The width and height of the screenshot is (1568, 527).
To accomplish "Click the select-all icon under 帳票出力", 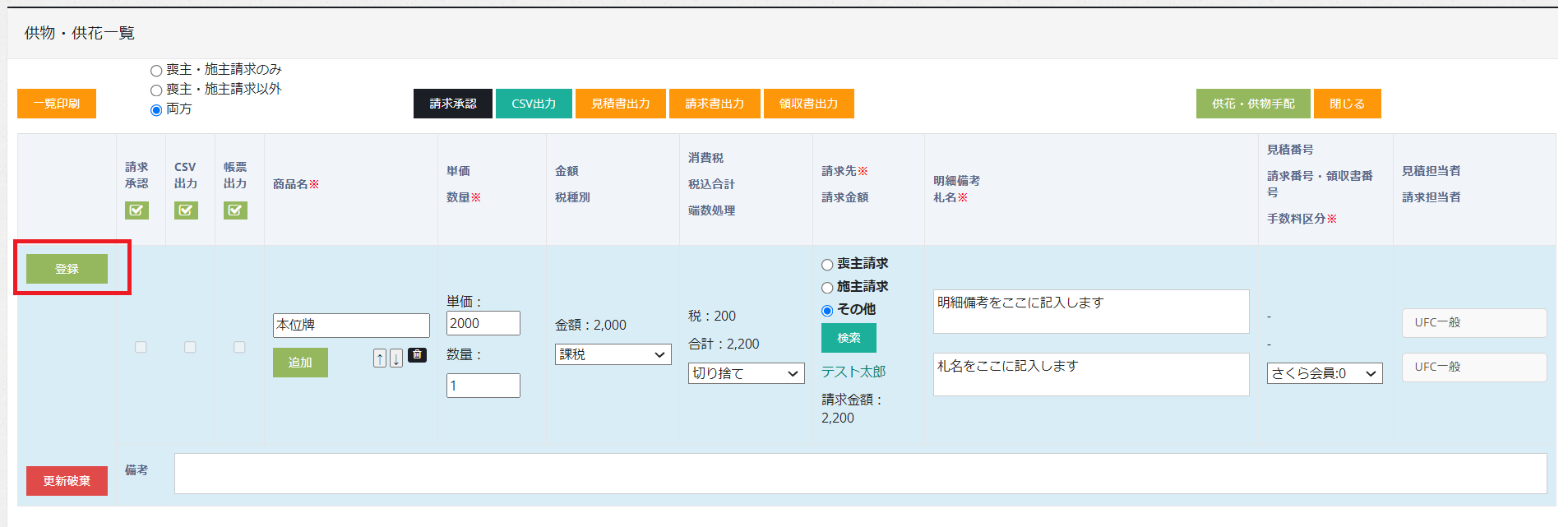I will point(235,210).
